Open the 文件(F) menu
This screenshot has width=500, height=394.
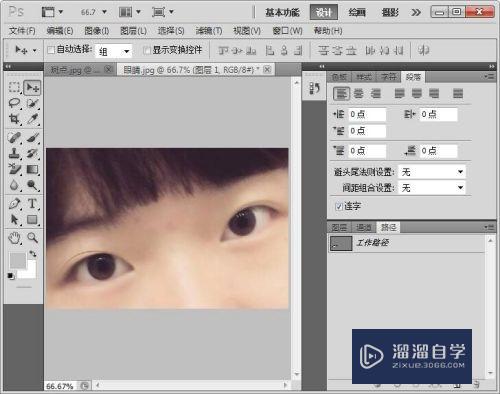(22, 31)
